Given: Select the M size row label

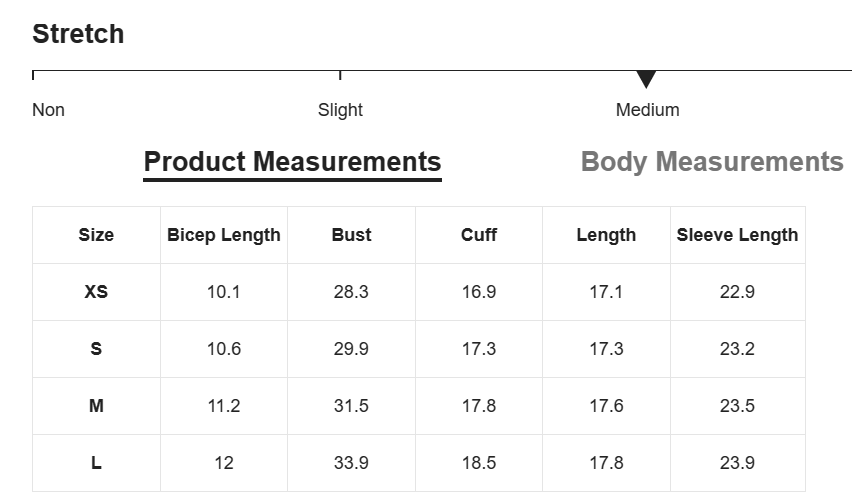Looking at the screenshot, I should 96,406.
